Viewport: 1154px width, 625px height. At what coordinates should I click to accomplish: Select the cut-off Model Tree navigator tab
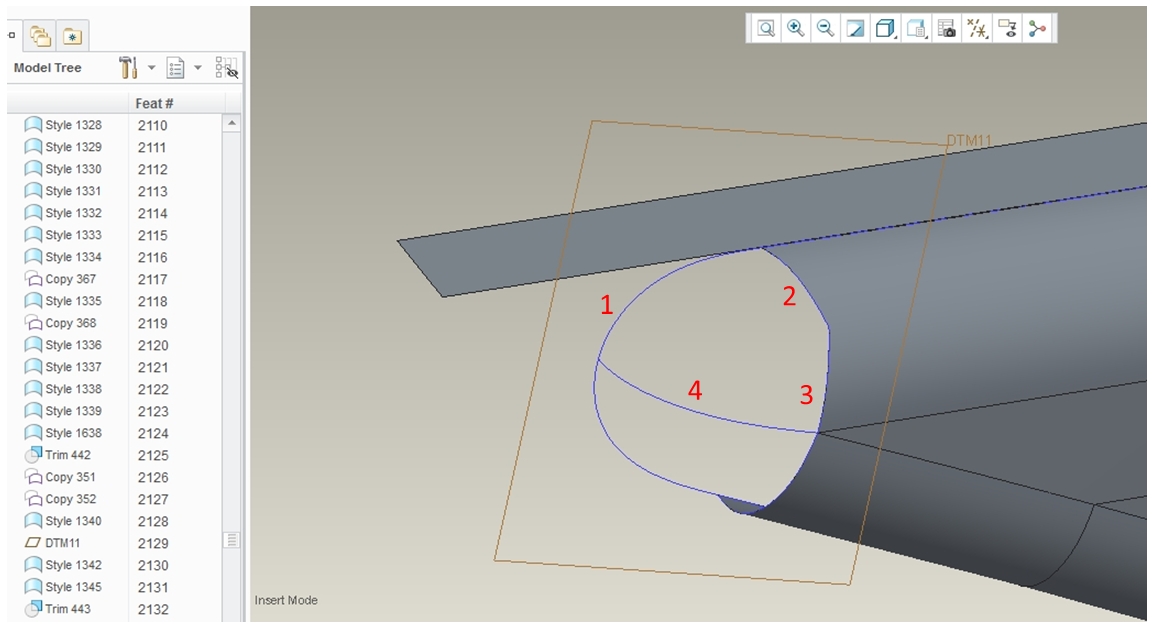click(12, 35)
